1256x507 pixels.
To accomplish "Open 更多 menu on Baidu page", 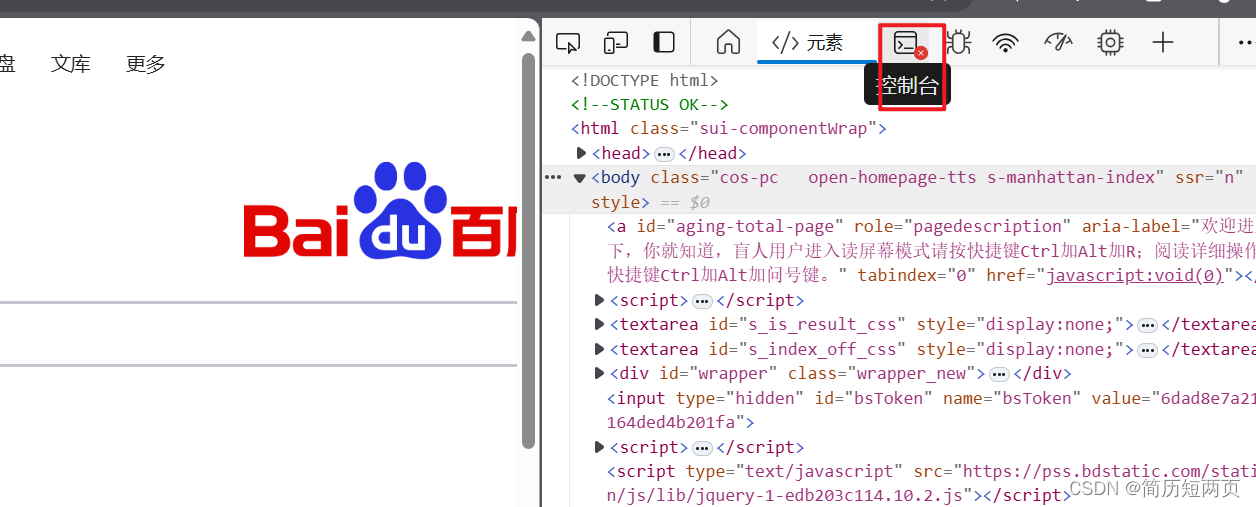I will coord(146,64).
